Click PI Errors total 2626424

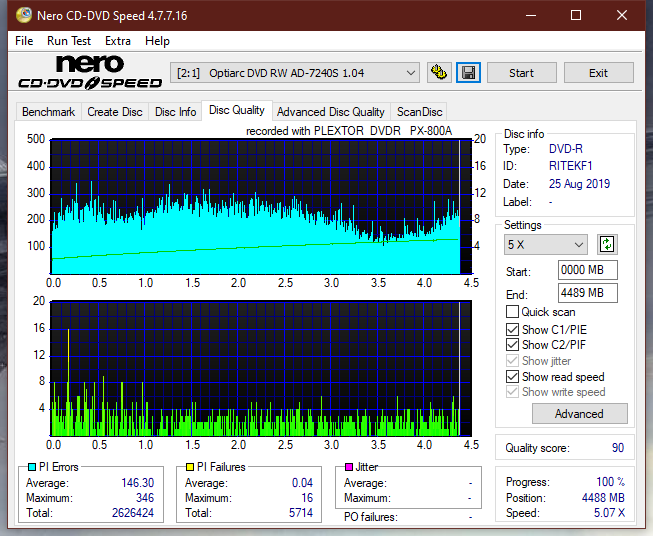[x=133, y=513]
